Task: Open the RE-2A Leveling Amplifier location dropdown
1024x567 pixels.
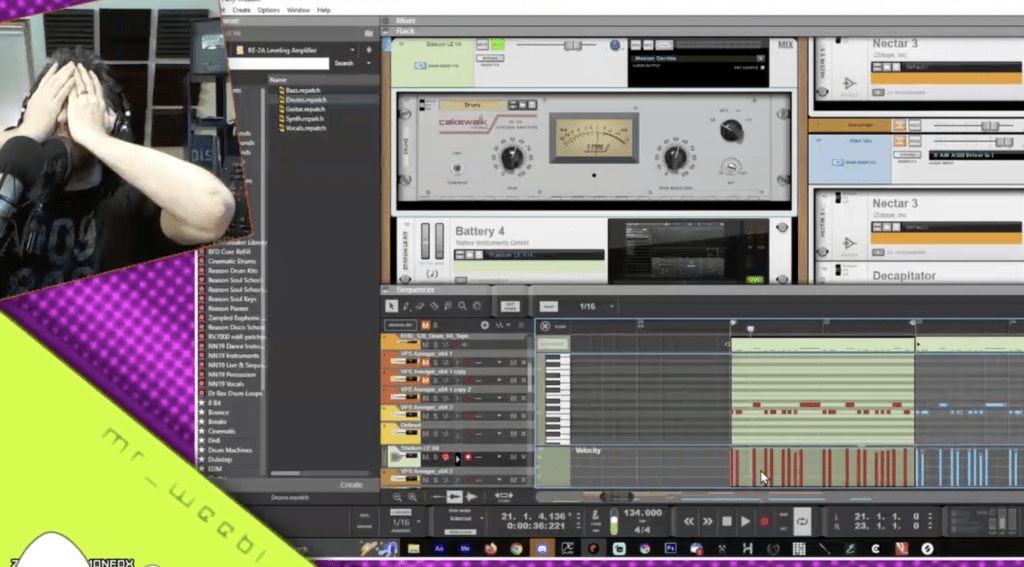Action: (353, 50)
